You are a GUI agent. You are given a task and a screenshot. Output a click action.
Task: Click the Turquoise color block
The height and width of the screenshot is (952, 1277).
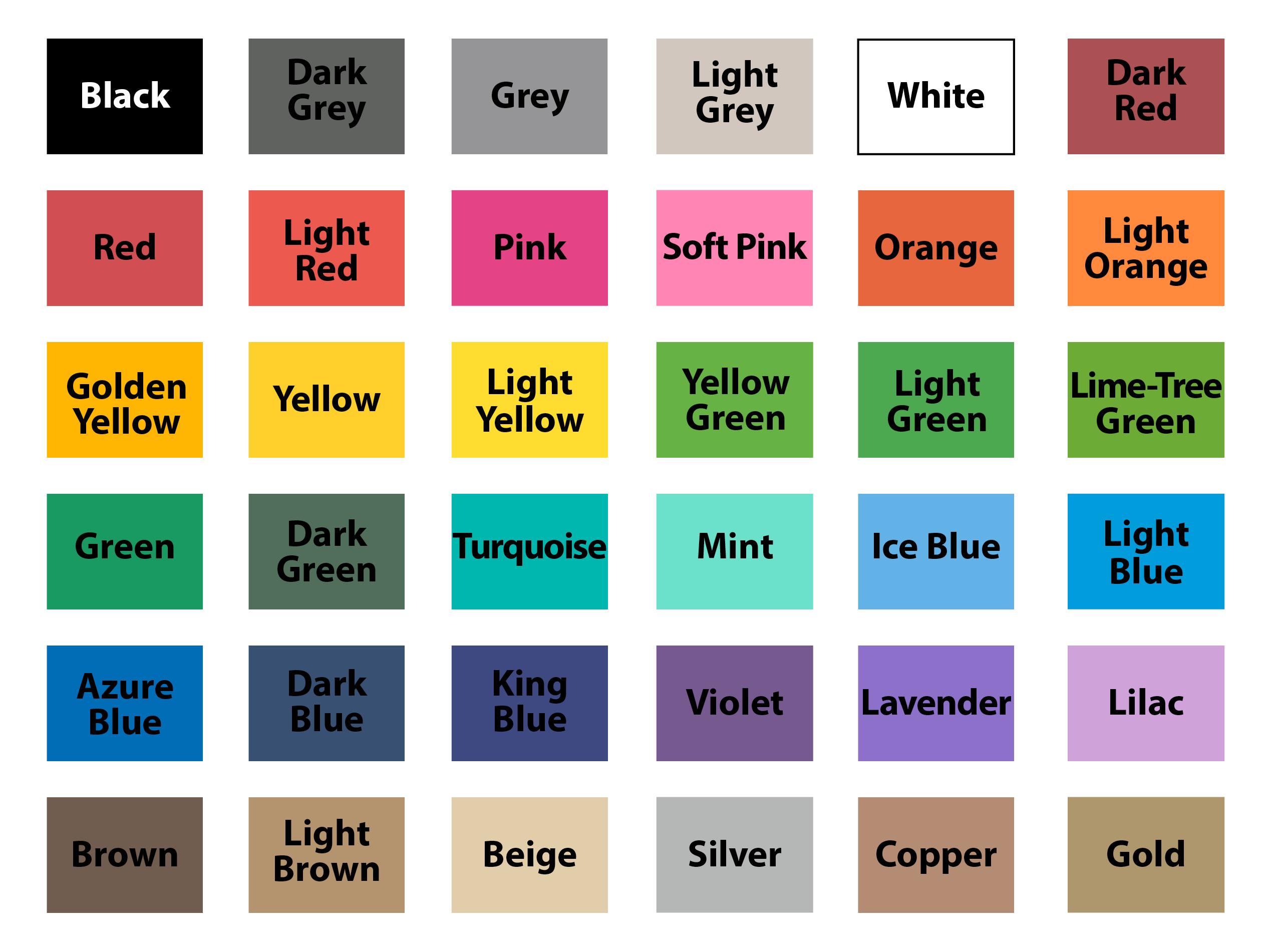tap(530, 540)
